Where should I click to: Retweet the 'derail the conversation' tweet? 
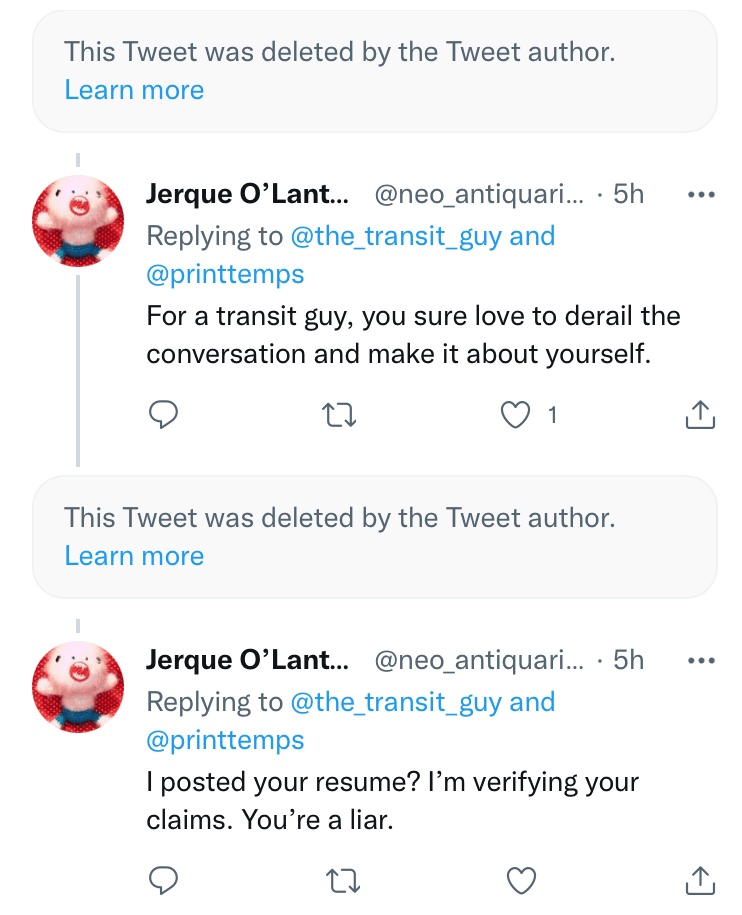[342, 415]
